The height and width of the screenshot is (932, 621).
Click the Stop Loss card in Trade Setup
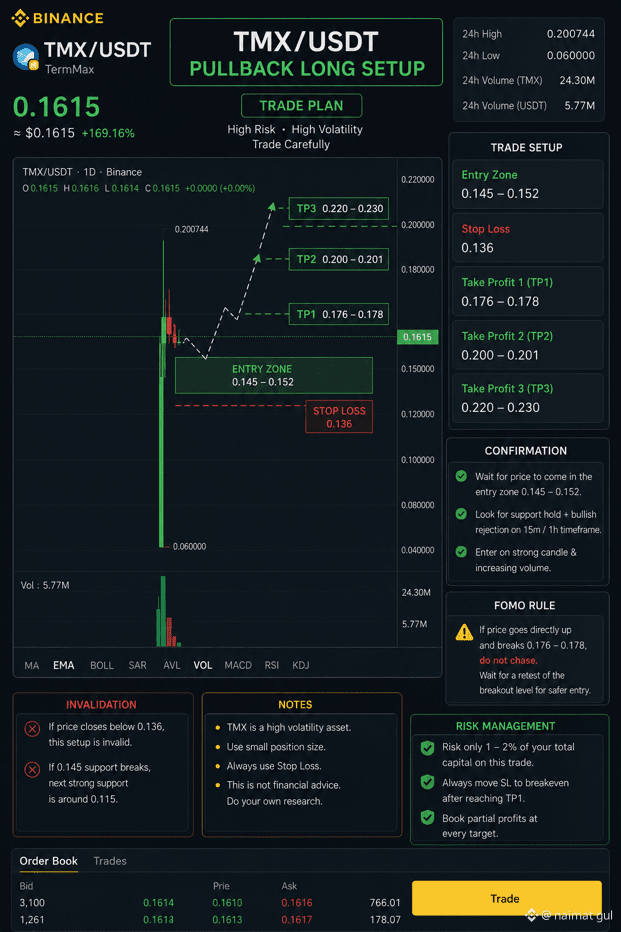click(528, 238)
